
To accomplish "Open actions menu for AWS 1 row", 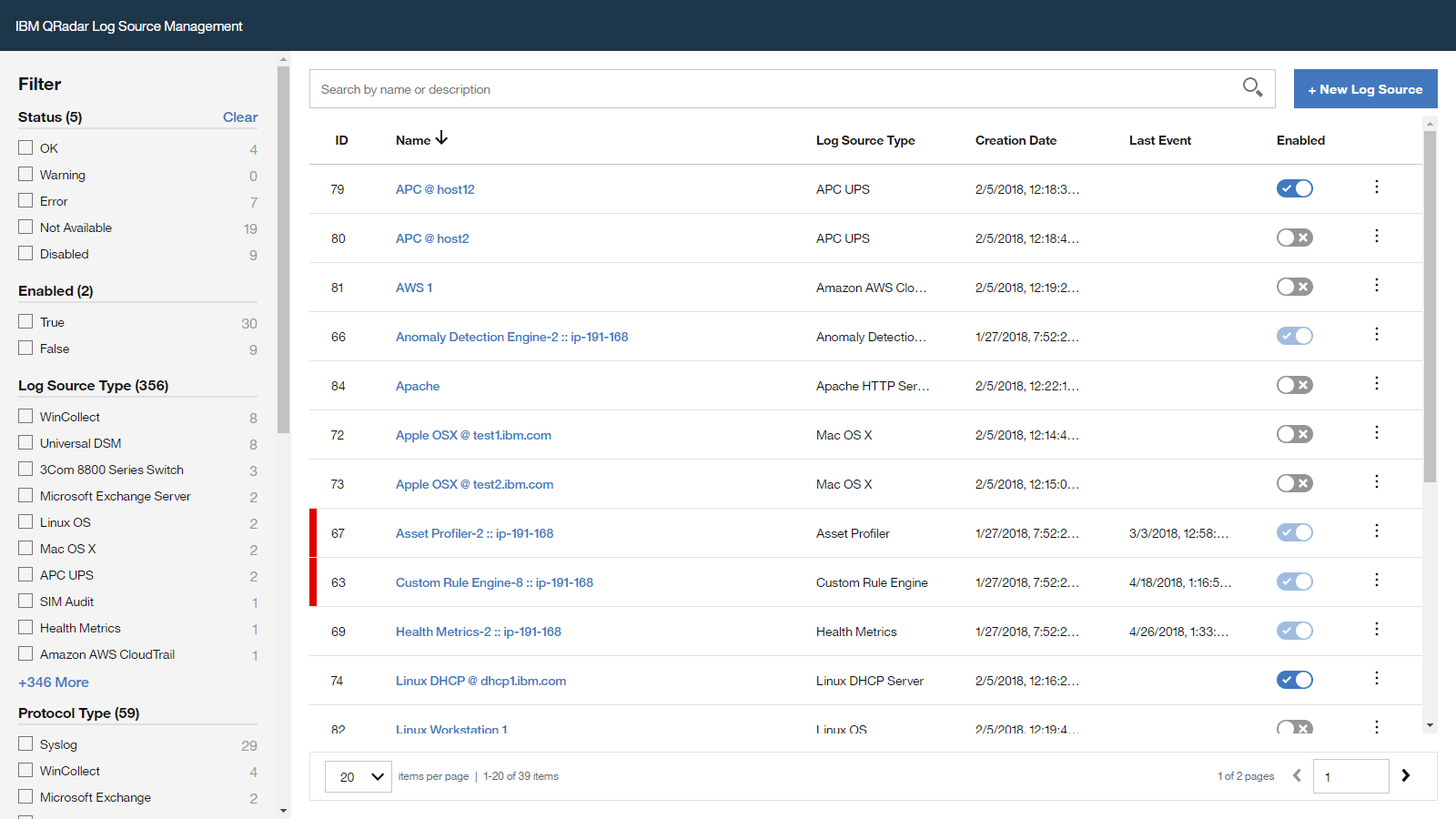I will [1377, 285].
